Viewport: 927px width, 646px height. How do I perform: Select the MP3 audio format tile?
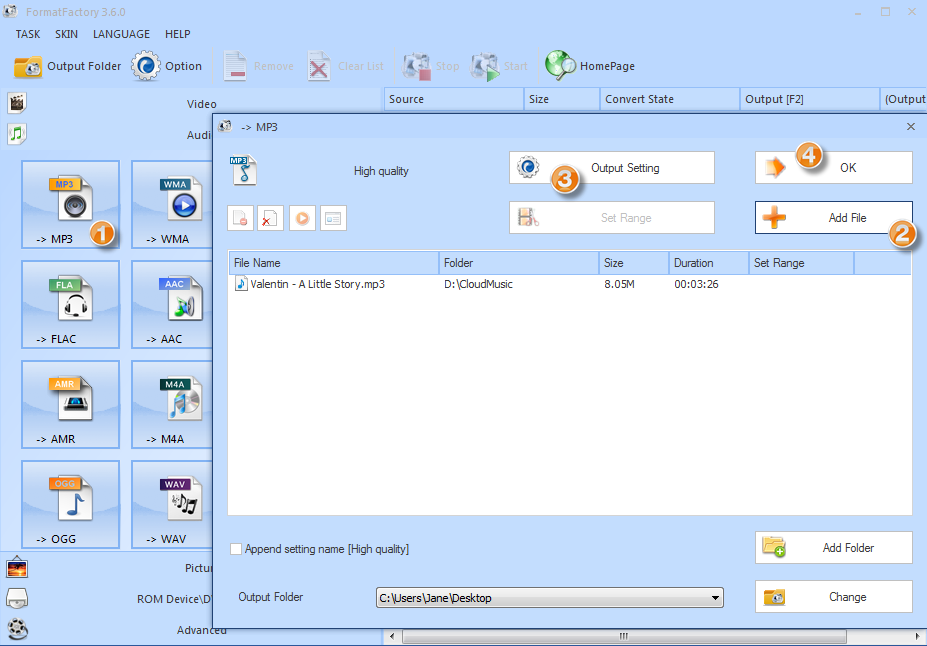tap(69, 204)
